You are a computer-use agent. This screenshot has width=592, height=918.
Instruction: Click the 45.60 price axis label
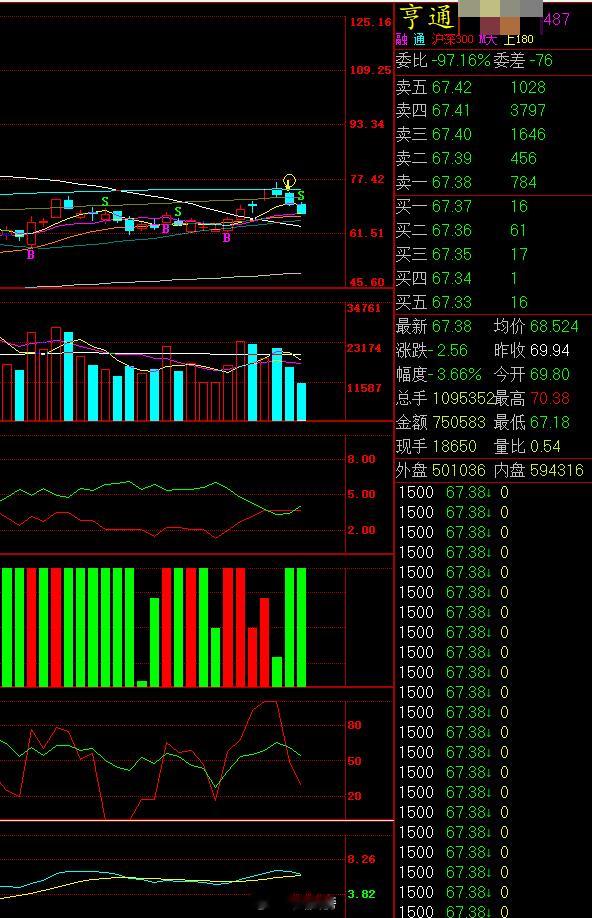pos(367,282)
